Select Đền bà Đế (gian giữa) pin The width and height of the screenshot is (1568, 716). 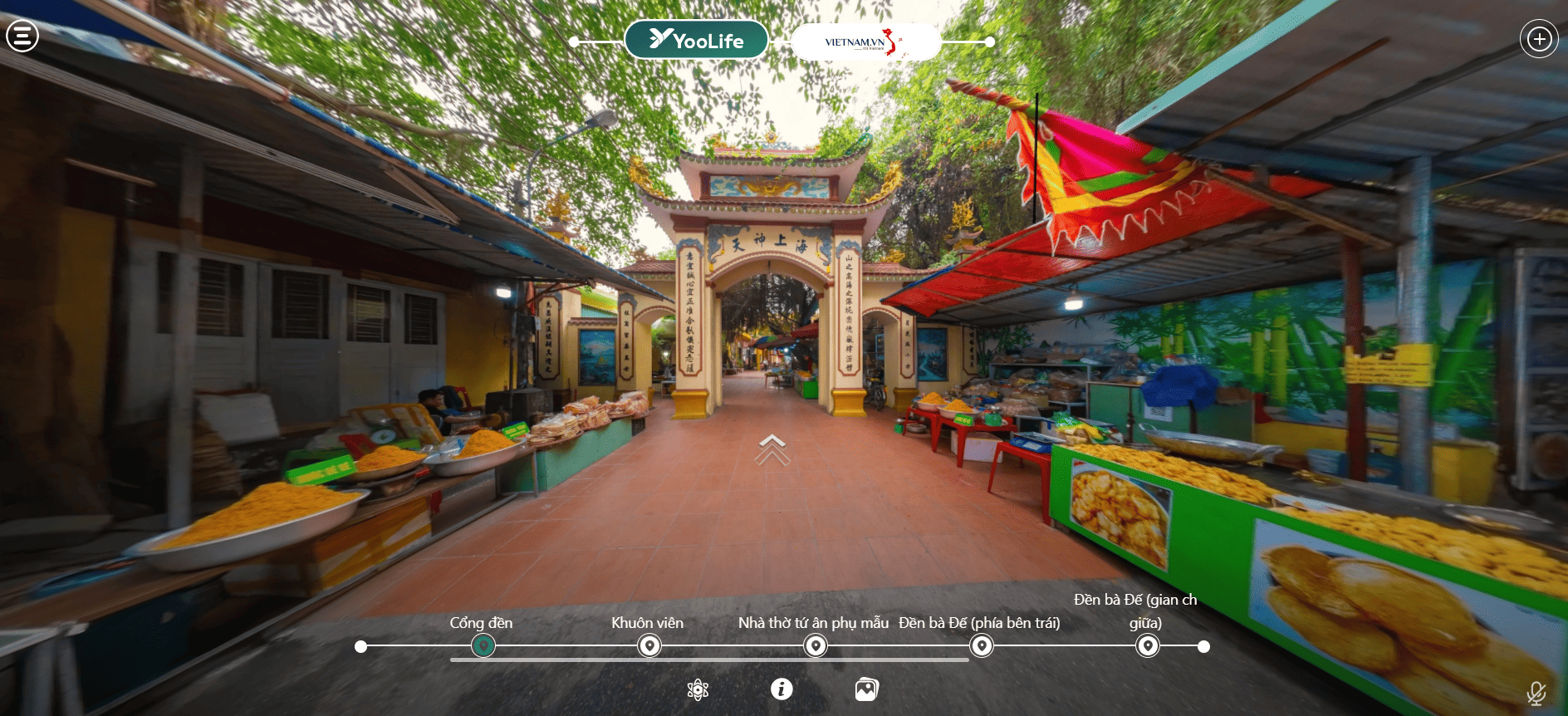[1147, 645]
